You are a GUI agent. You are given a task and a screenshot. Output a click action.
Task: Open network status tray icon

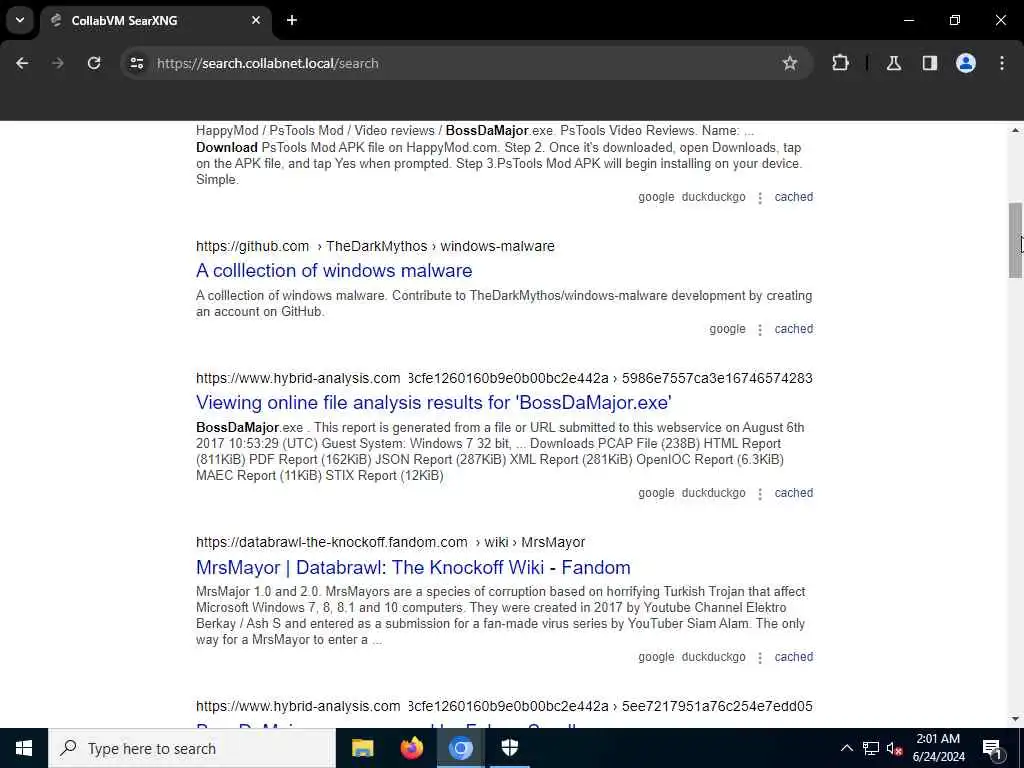point(871,748)
